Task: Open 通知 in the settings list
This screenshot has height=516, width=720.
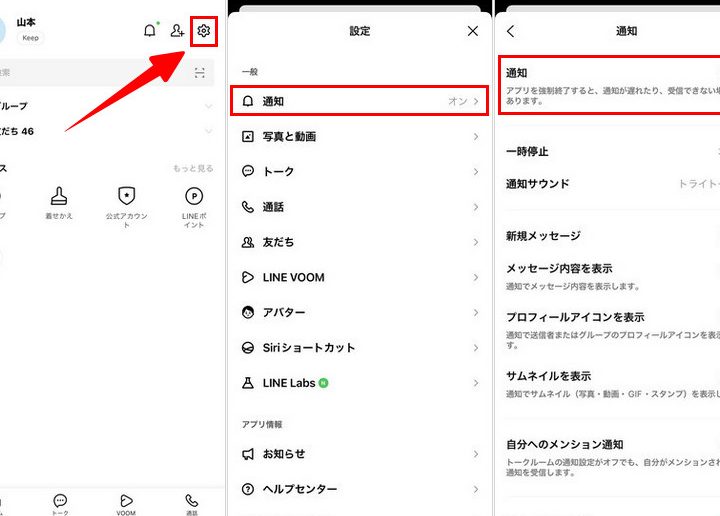Action: [359, 101]
